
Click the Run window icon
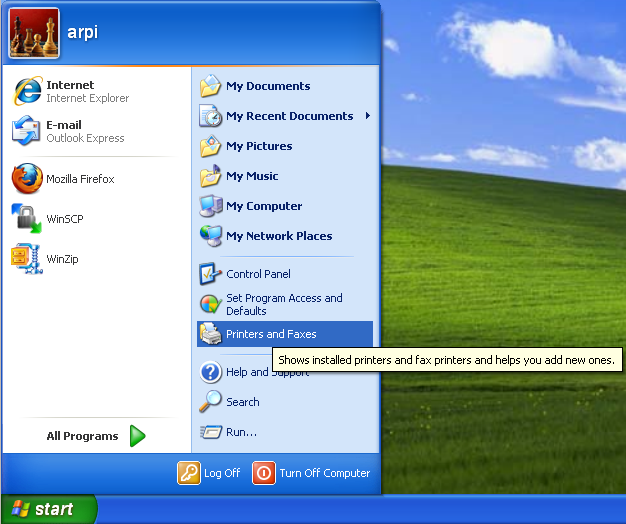tap(211, 431)
